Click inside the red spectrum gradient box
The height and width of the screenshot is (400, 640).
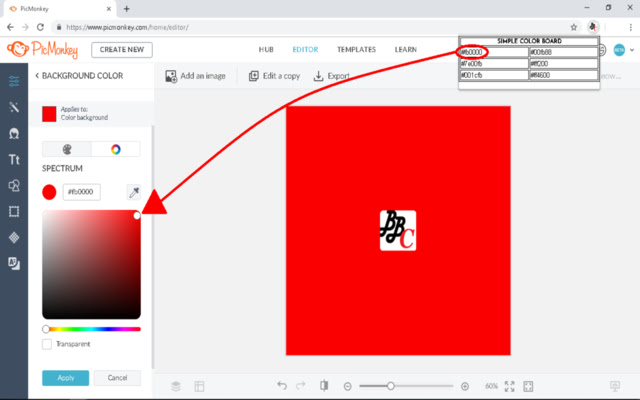tap(91, 264)
